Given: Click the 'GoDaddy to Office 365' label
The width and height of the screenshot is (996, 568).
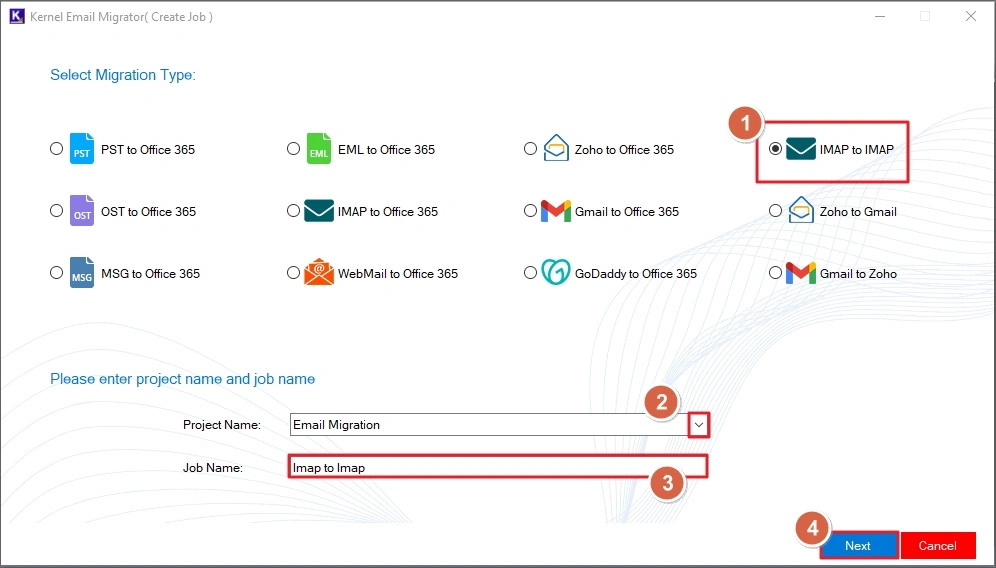Looking at the screenshot, I should coord(636,274).
